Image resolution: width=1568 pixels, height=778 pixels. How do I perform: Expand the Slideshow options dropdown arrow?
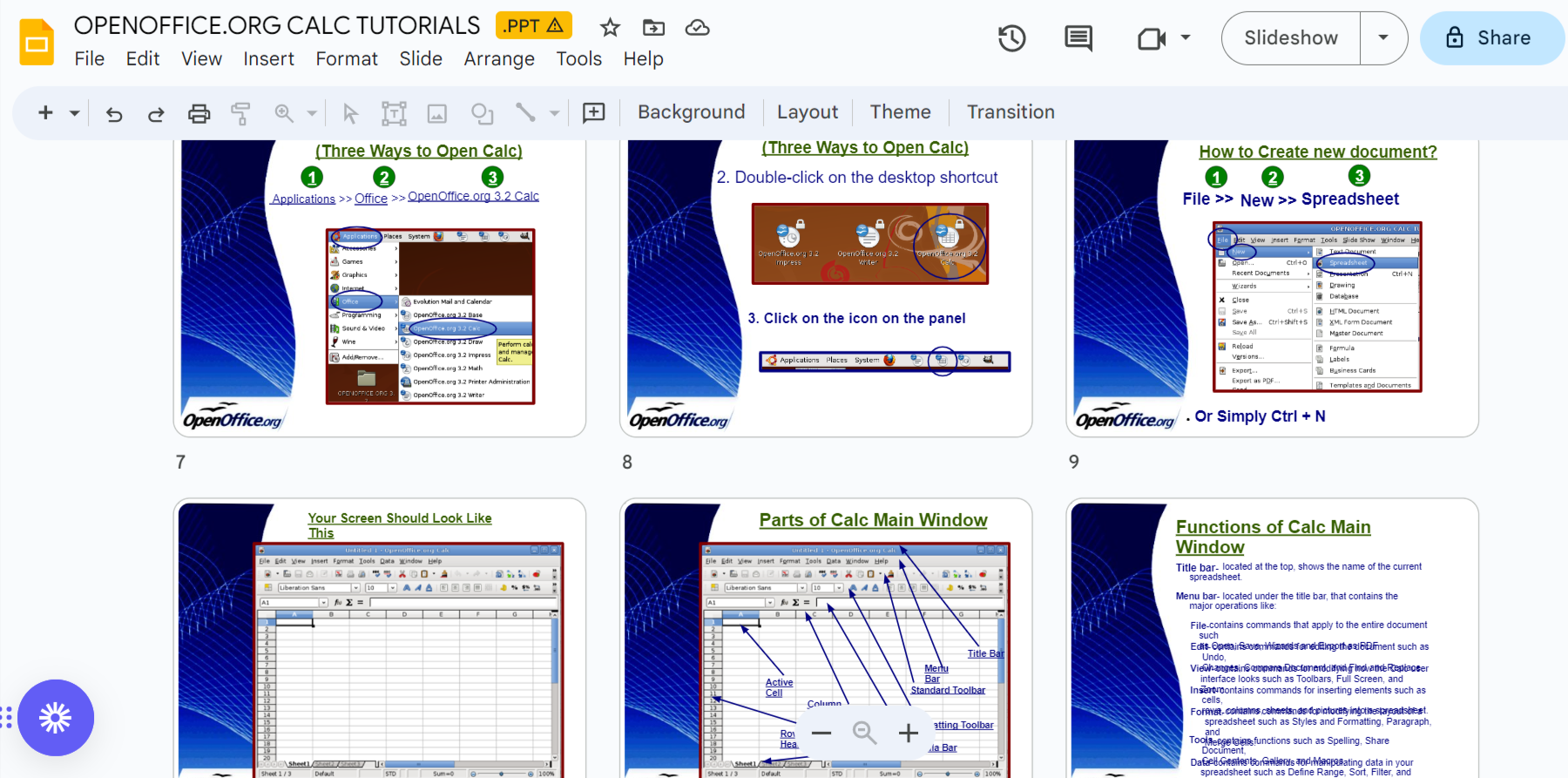[1383, 38]
